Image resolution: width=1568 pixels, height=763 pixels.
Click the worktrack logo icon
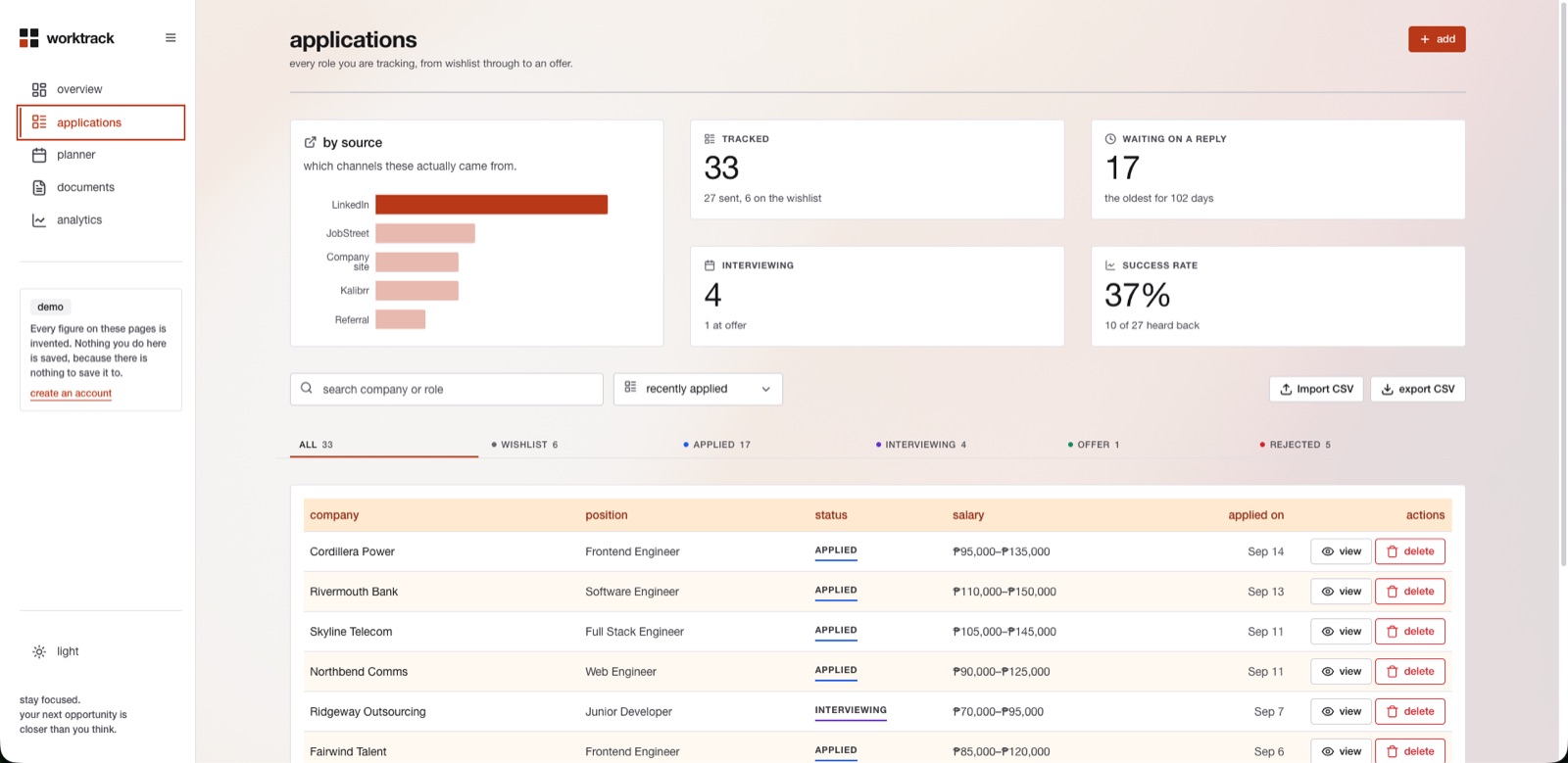pos(29,38)
